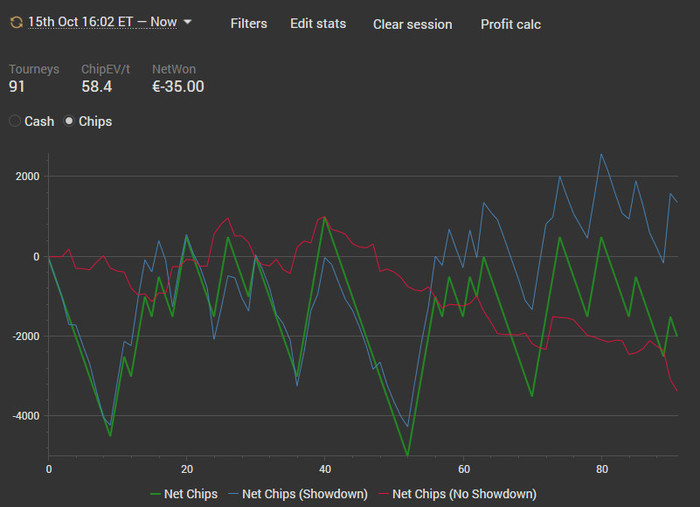Click the NetWon value €-35.00
This screenshot has width=700, height=507.
178,87
